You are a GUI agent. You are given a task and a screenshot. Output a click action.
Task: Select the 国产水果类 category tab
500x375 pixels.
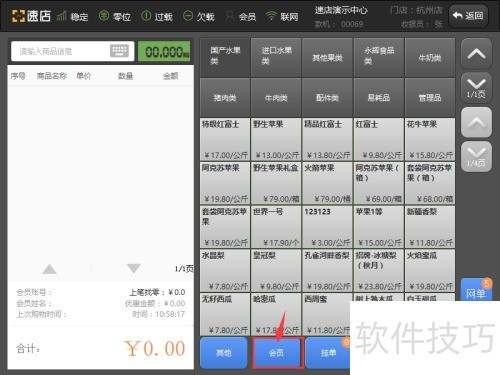[225, 57]
